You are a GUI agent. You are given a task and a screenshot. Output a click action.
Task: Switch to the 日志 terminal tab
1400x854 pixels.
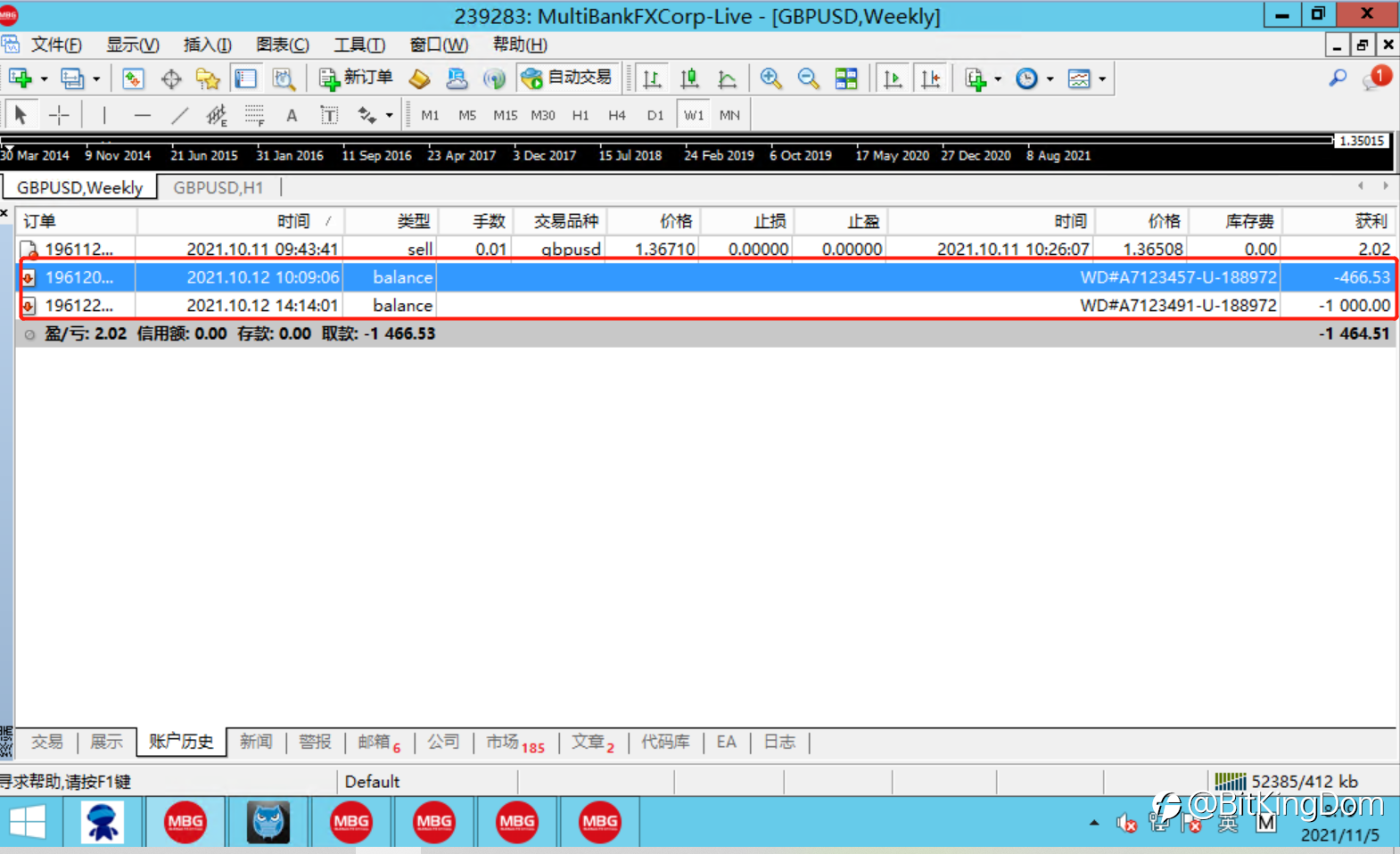click(x=779, y=742)
